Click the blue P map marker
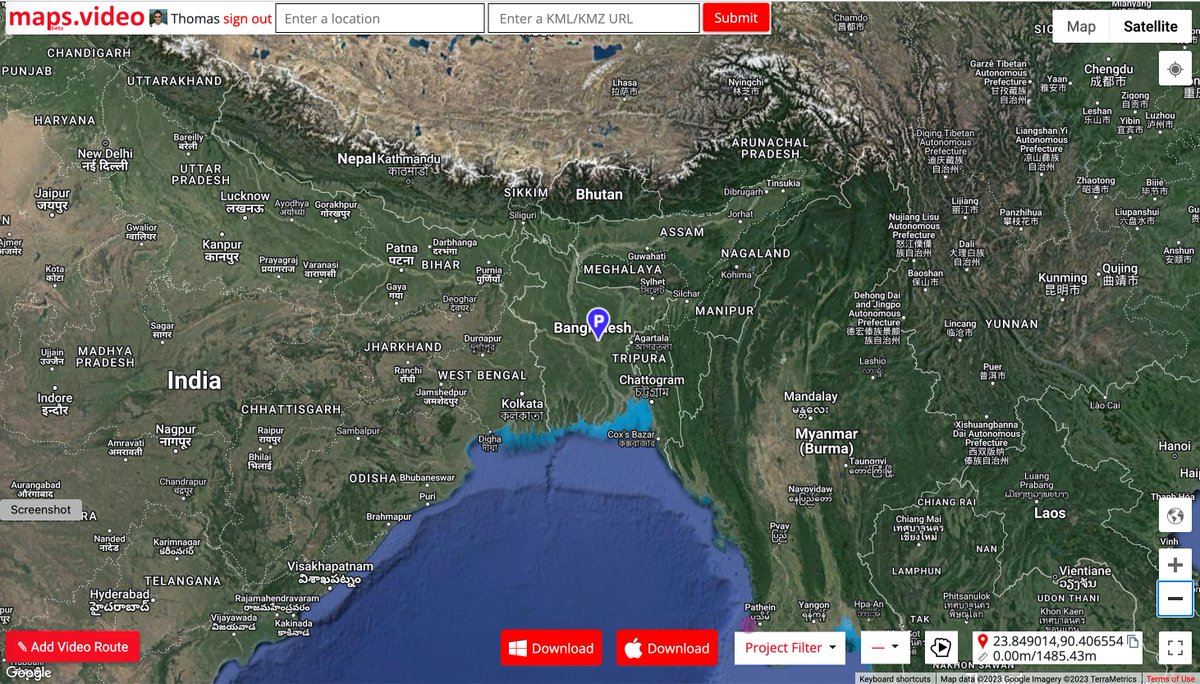 click(x=598, y=324)
